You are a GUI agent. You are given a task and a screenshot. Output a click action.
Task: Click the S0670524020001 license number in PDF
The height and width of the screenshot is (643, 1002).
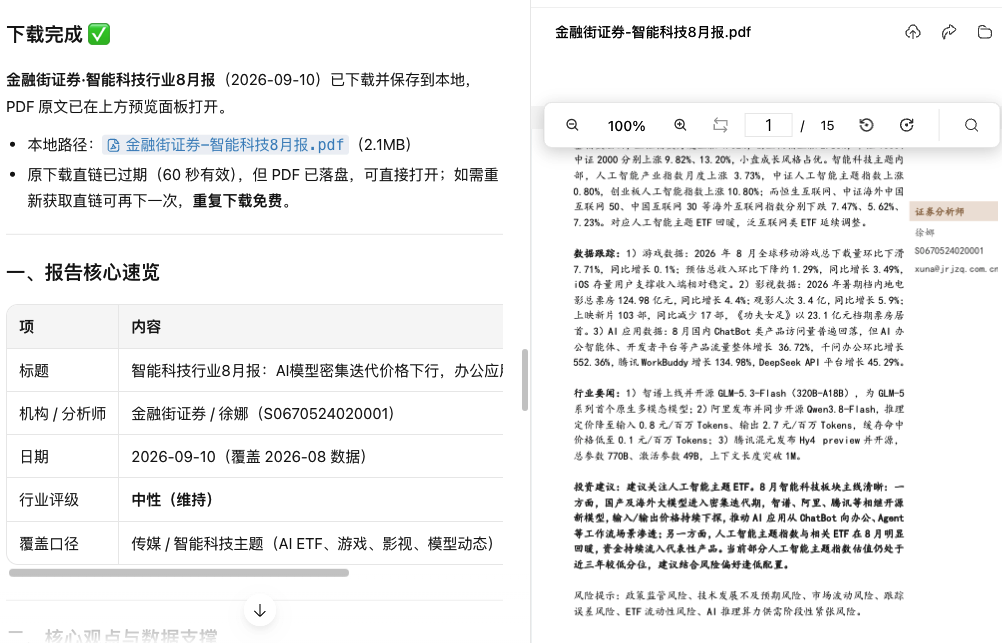click(949, 251)
